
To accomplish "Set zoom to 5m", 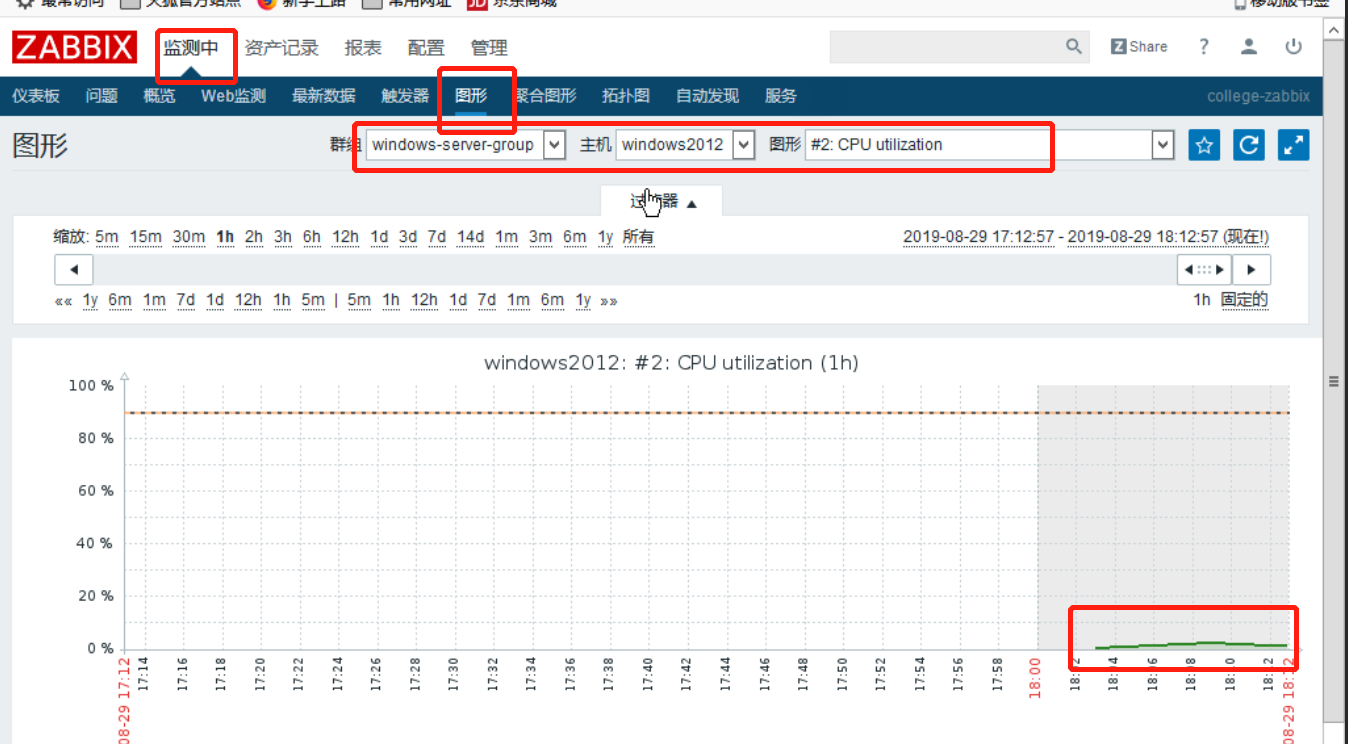I will [107, 237].
